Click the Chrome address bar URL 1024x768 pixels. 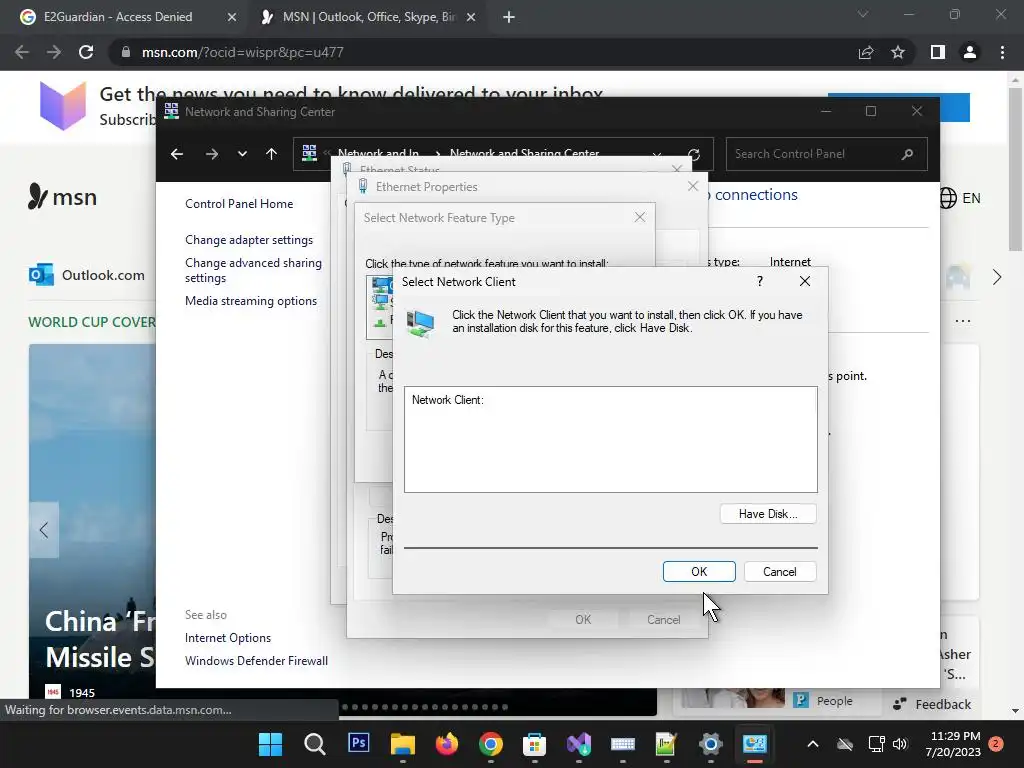click(x=242, y=52)
